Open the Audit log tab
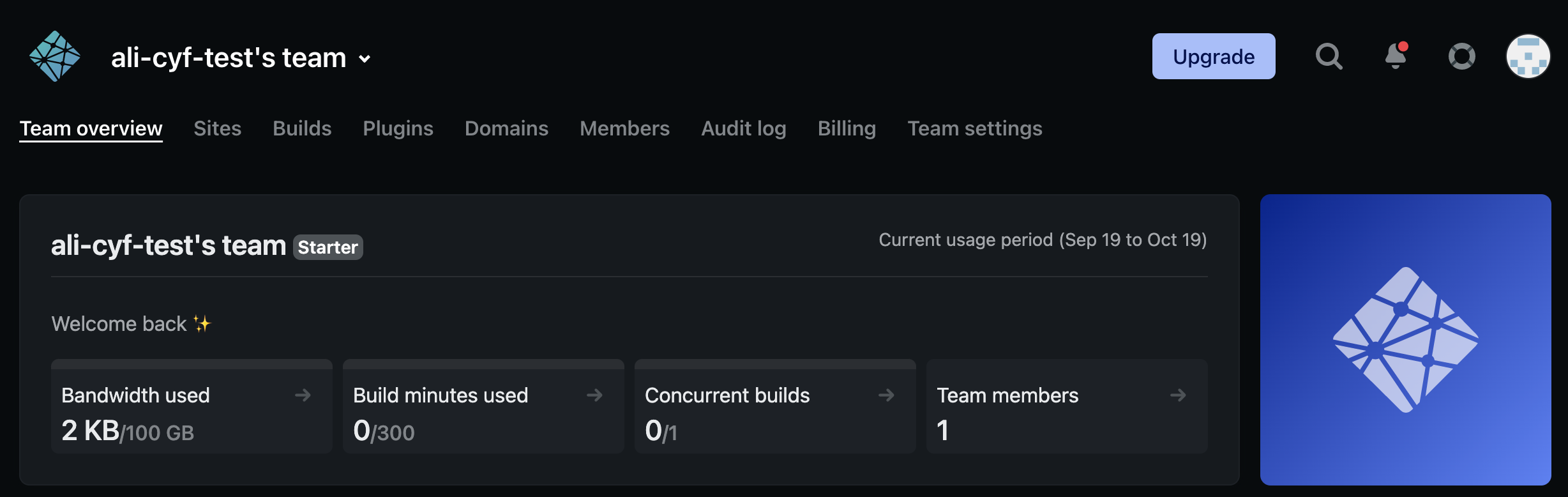 pyautogui.click(x=743, y=128)
